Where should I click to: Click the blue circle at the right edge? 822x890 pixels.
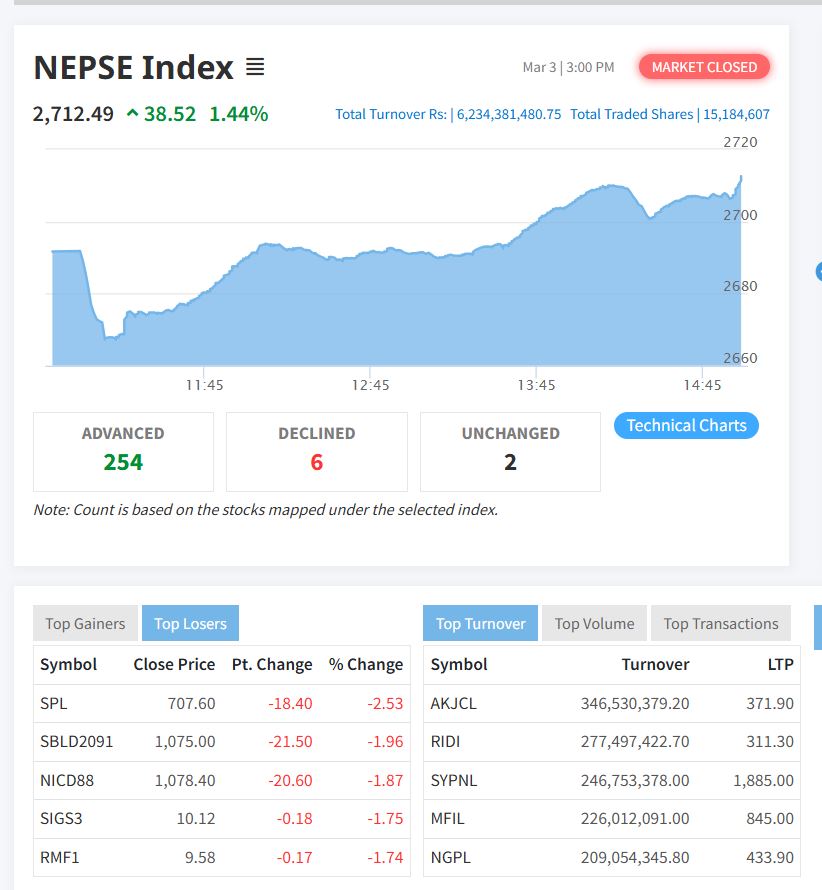coord(819,270)
